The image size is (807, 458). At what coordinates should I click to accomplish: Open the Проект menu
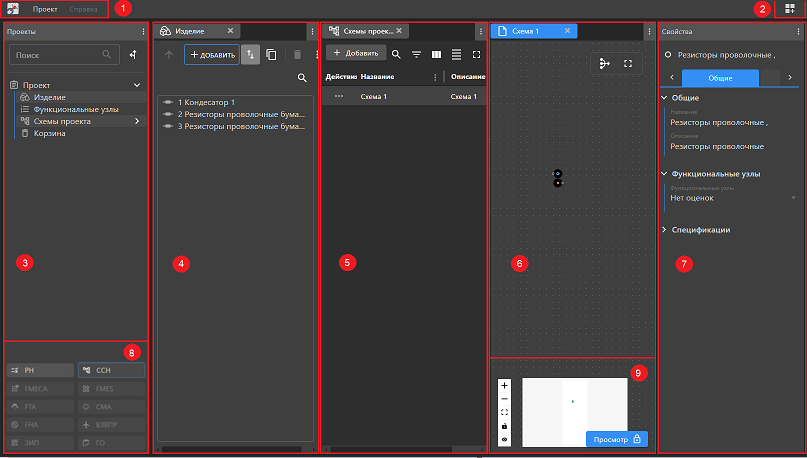click(44, 9)
